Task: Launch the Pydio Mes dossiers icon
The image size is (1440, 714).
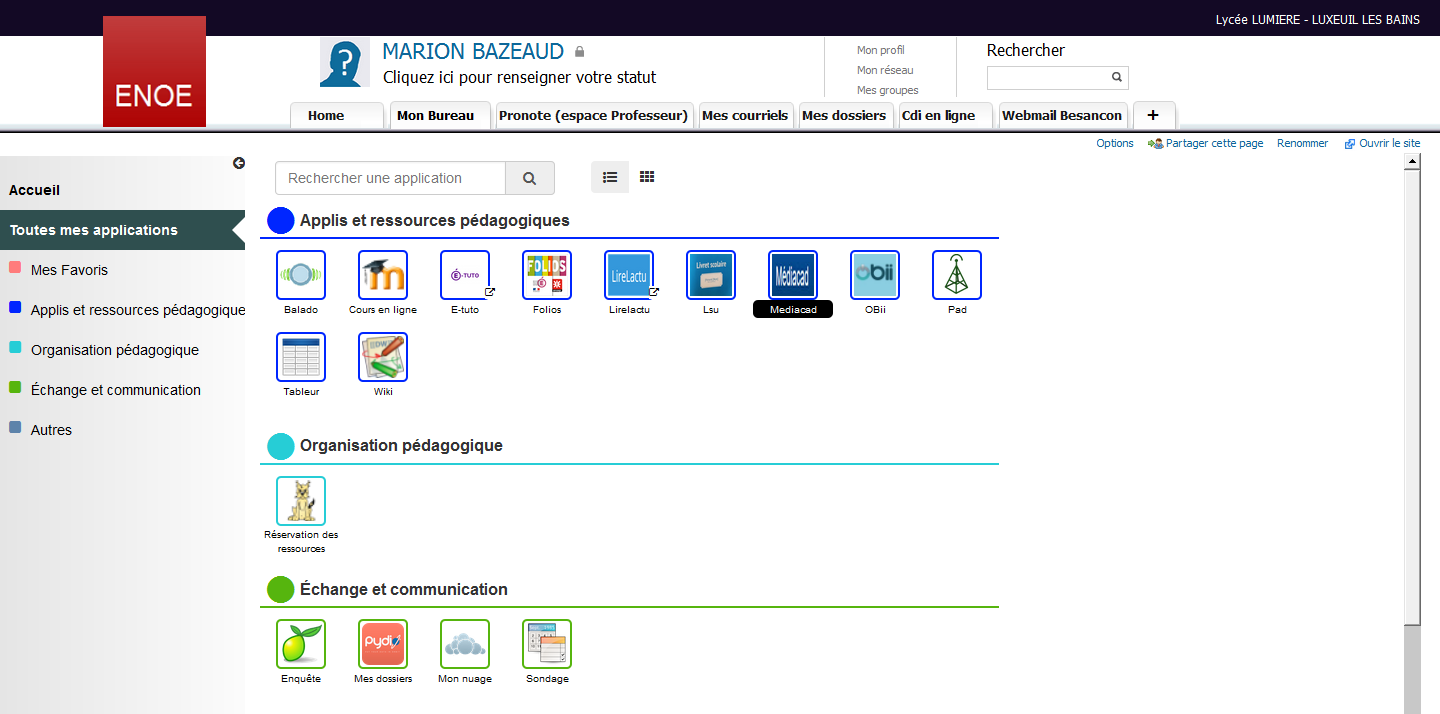Action: 383,644
